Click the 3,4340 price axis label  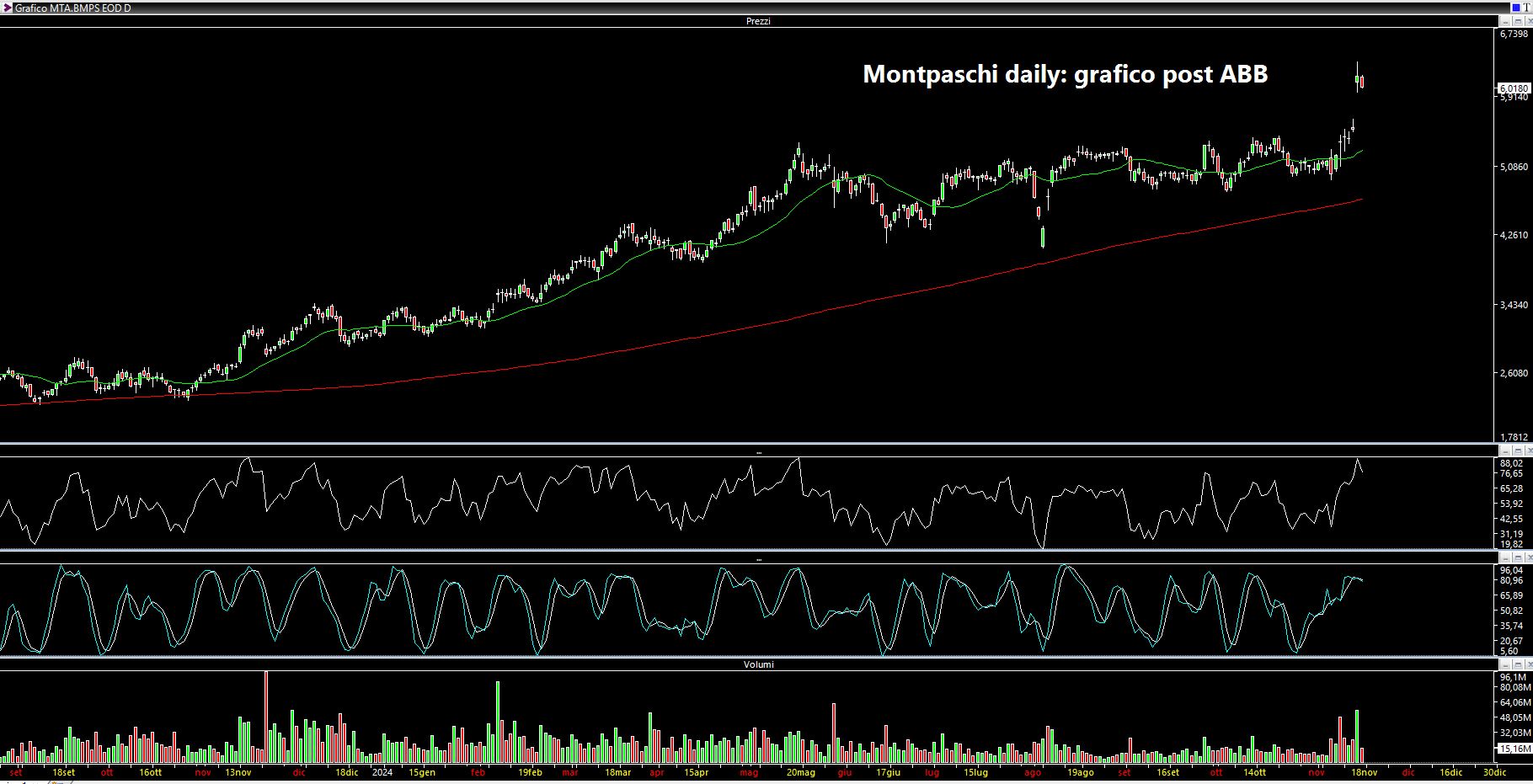[x=1514, y=305]
